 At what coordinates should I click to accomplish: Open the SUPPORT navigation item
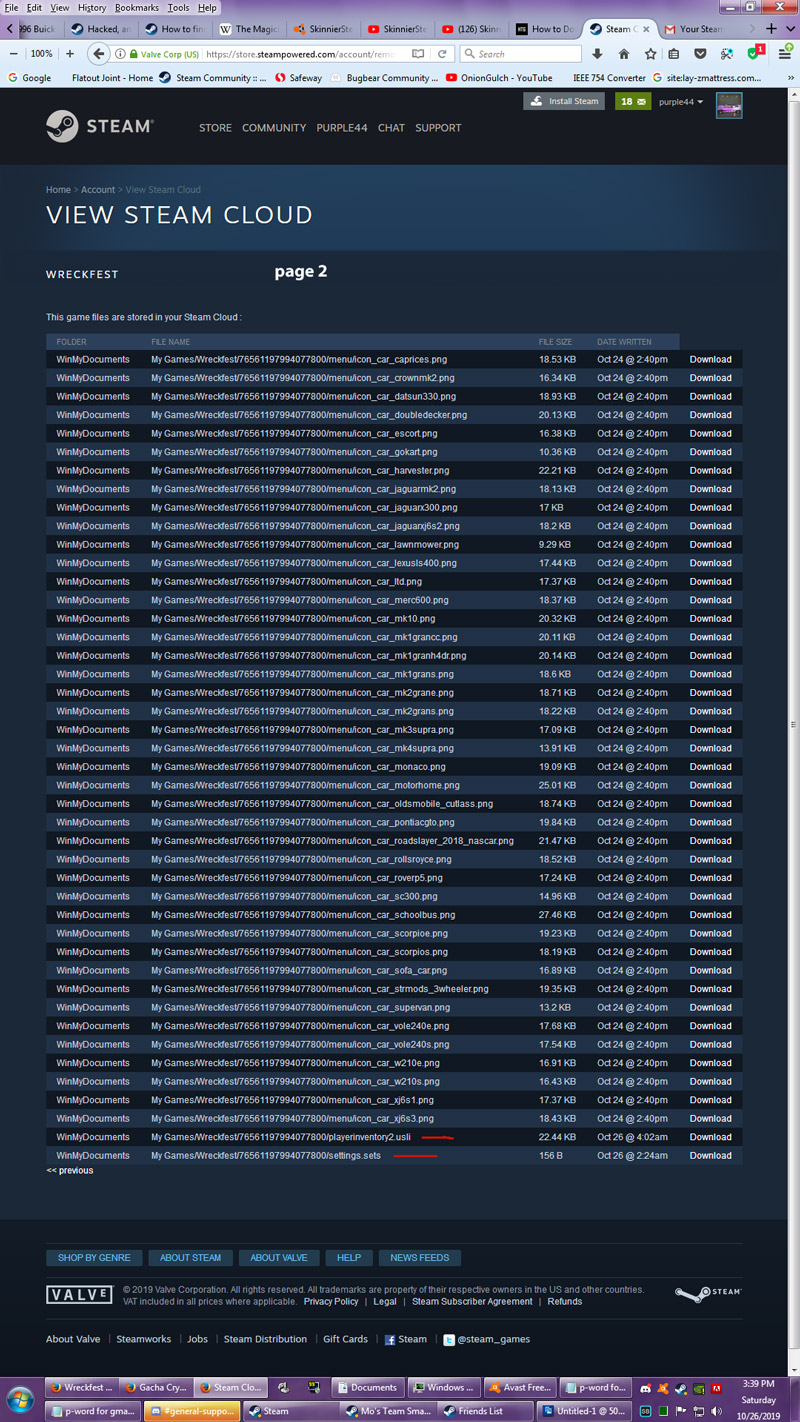pos(438,128)
